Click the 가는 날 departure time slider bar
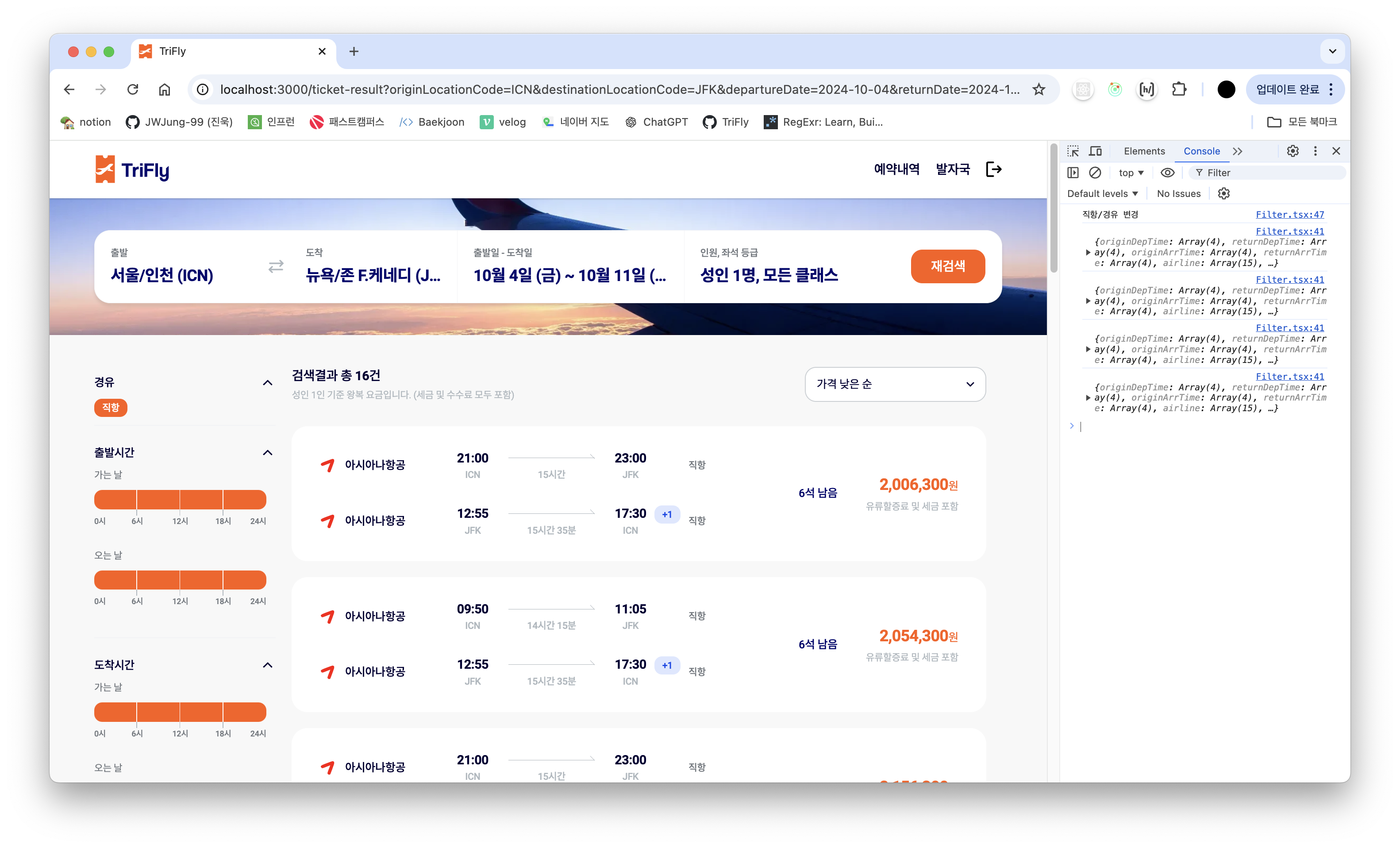This screenshot has width=1400, height=848. click(x=180, y=500)
